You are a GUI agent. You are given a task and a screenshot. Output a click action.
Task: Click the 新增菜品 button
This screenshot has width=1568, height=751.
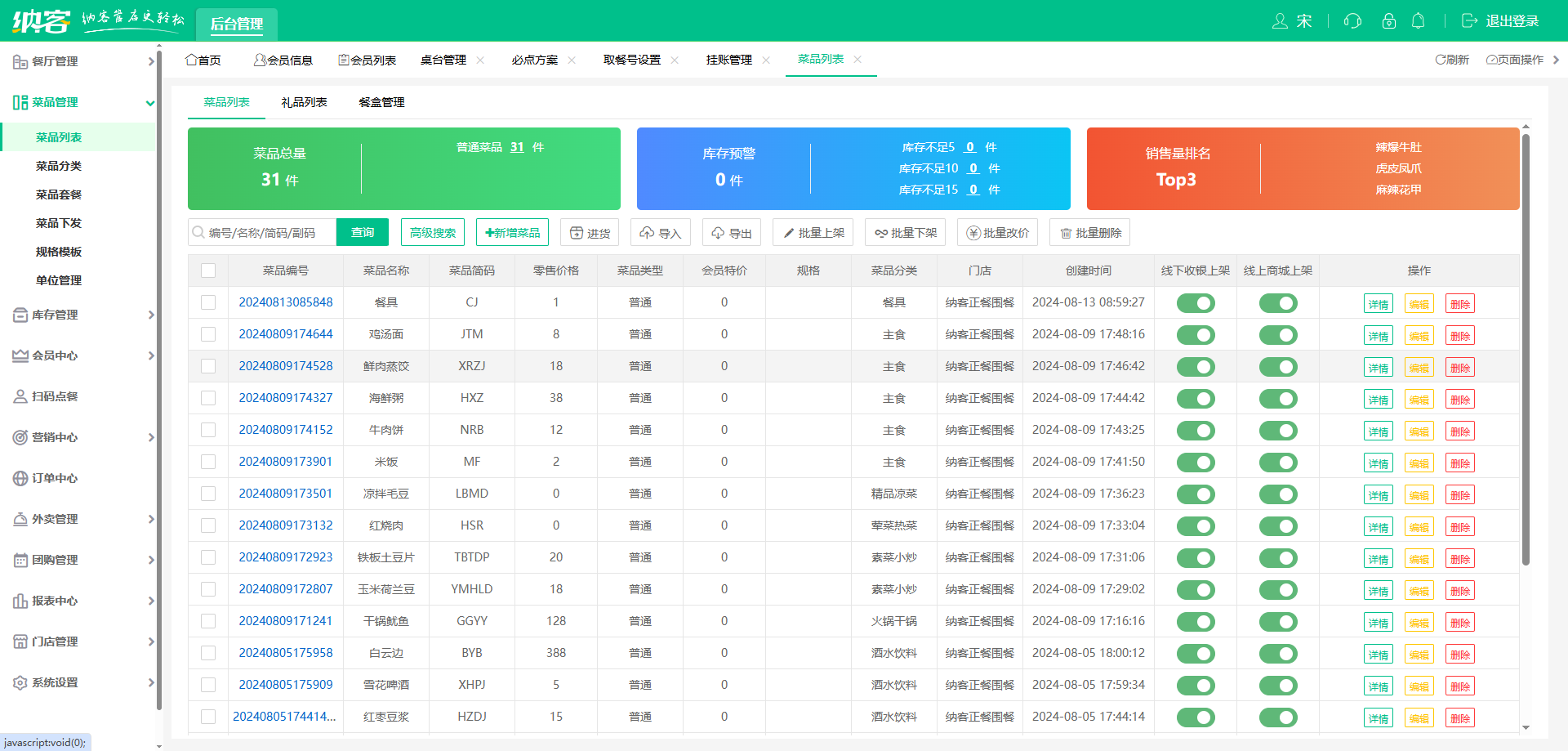(512, 232)
